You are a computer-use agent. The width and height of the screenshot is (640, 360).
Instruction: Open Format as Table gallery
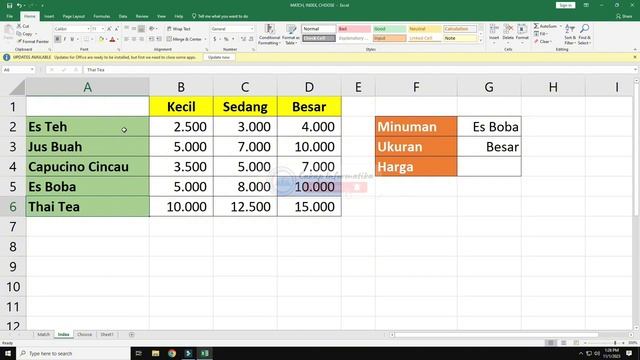(x=291, y=34)
